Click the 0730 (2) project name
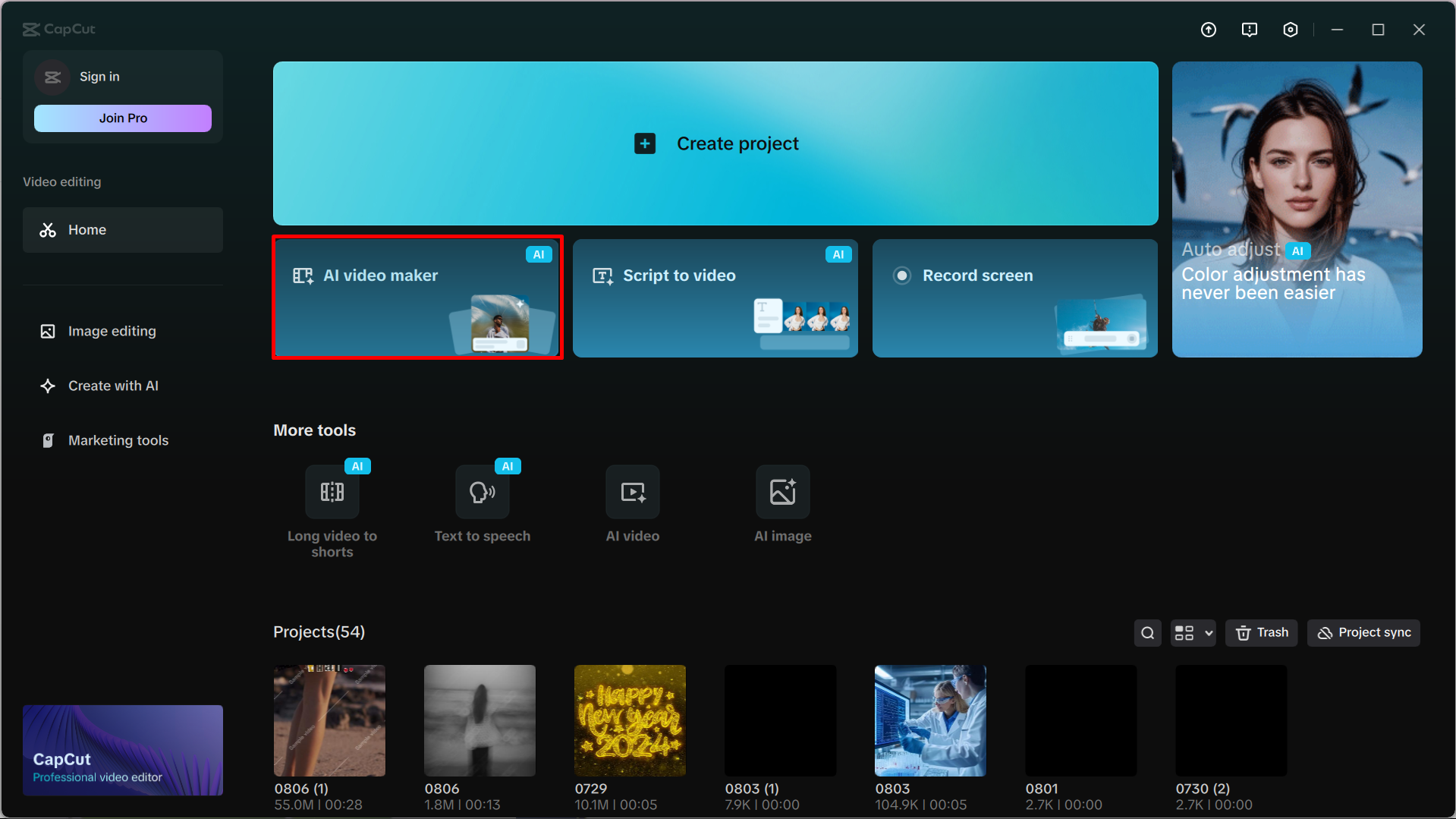 (x=1203, y=789)
